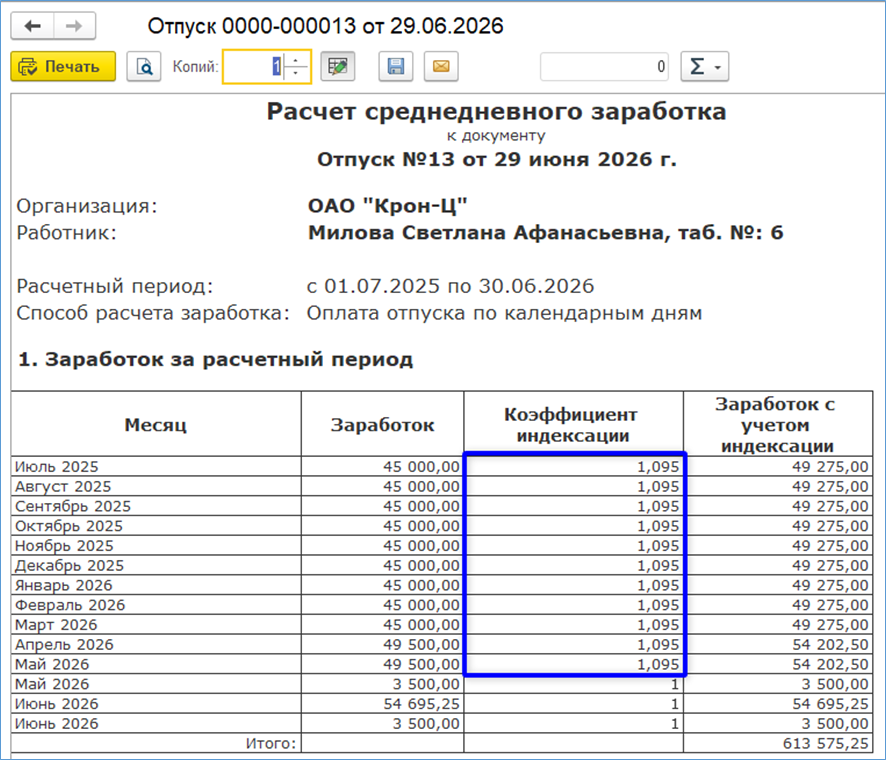Select the Июль 2025 row cell
The height and width of the screenshot is (760, 886).
click(x=156, y=467)
